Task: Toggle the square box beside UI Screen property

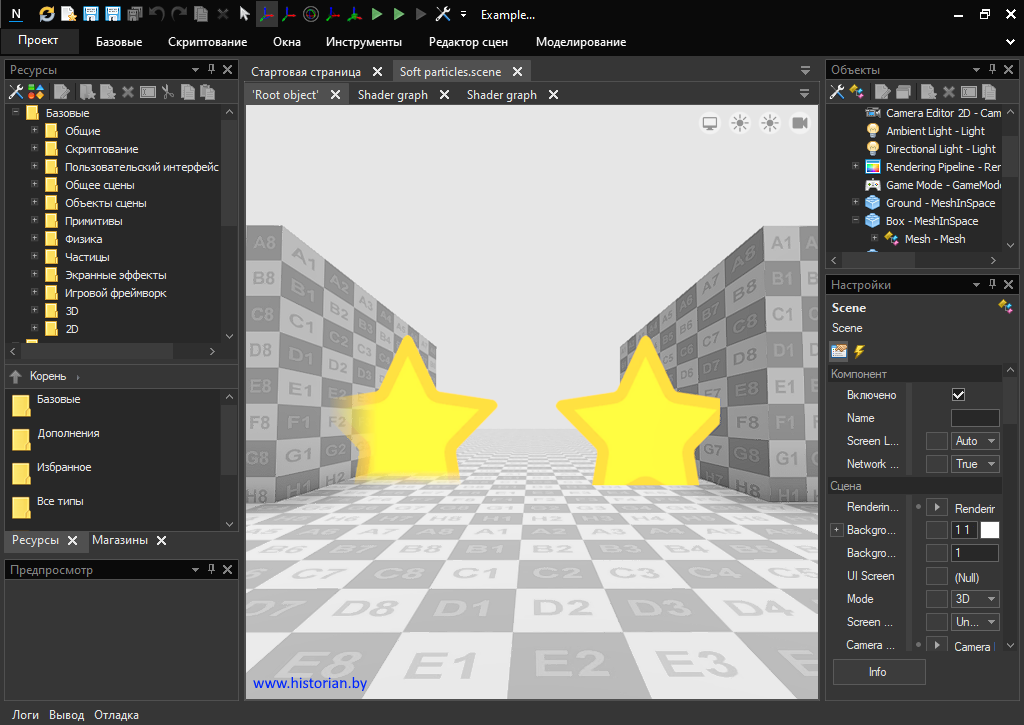Action: point(936,576)
